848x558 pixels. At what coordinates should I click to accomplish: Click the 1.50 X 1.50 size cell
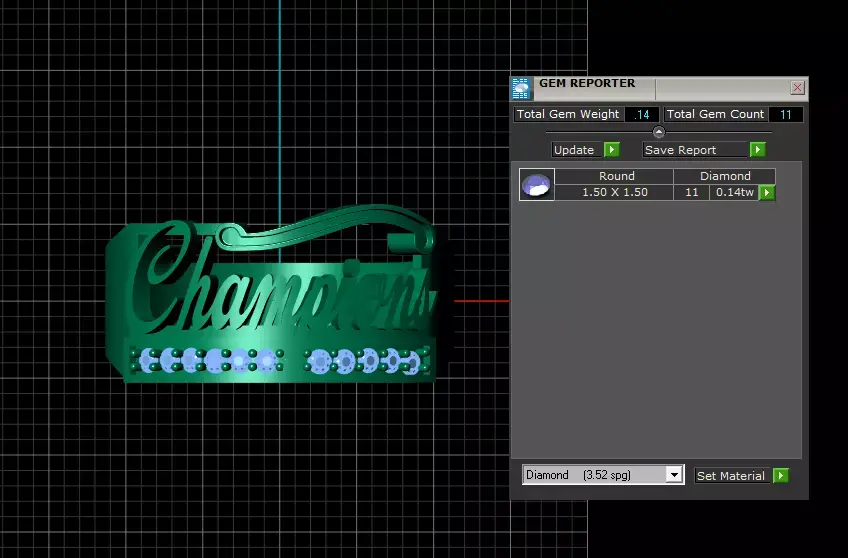pyautogui.click(x=614, y=192)
